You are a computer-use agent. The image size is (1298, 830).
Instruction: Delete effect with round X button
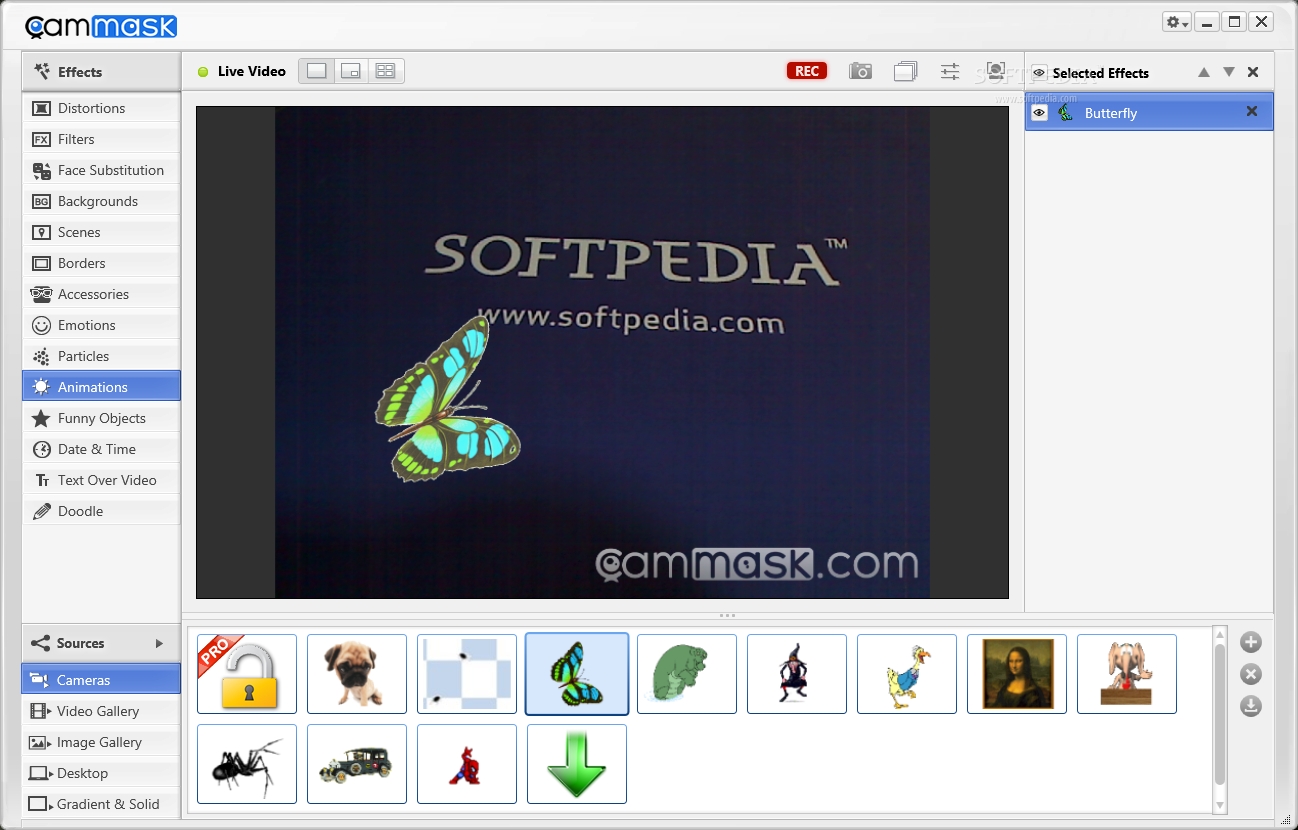click(1251, 674)
